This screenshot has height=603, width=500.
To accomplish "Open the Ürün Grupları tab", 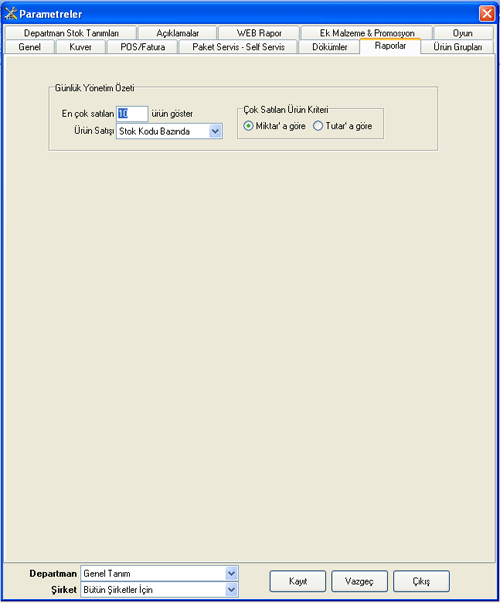I will (x=457, y=47).
